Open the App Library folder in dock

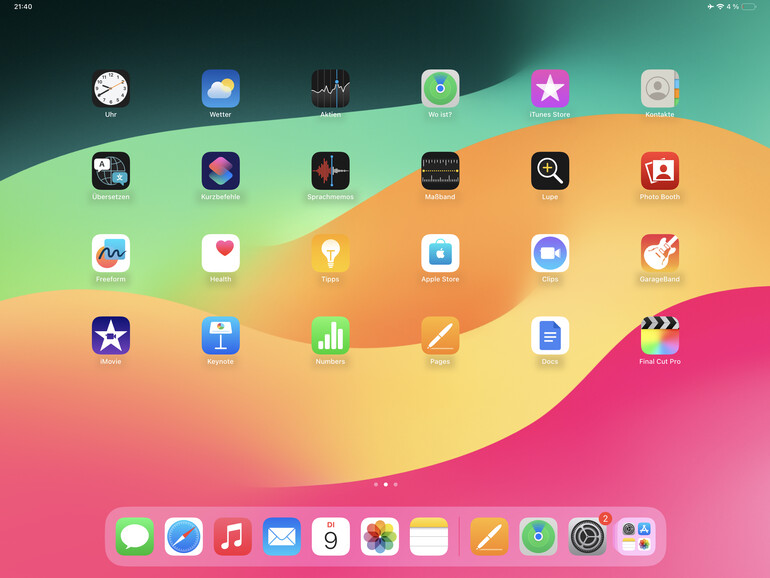pos(636,536)
